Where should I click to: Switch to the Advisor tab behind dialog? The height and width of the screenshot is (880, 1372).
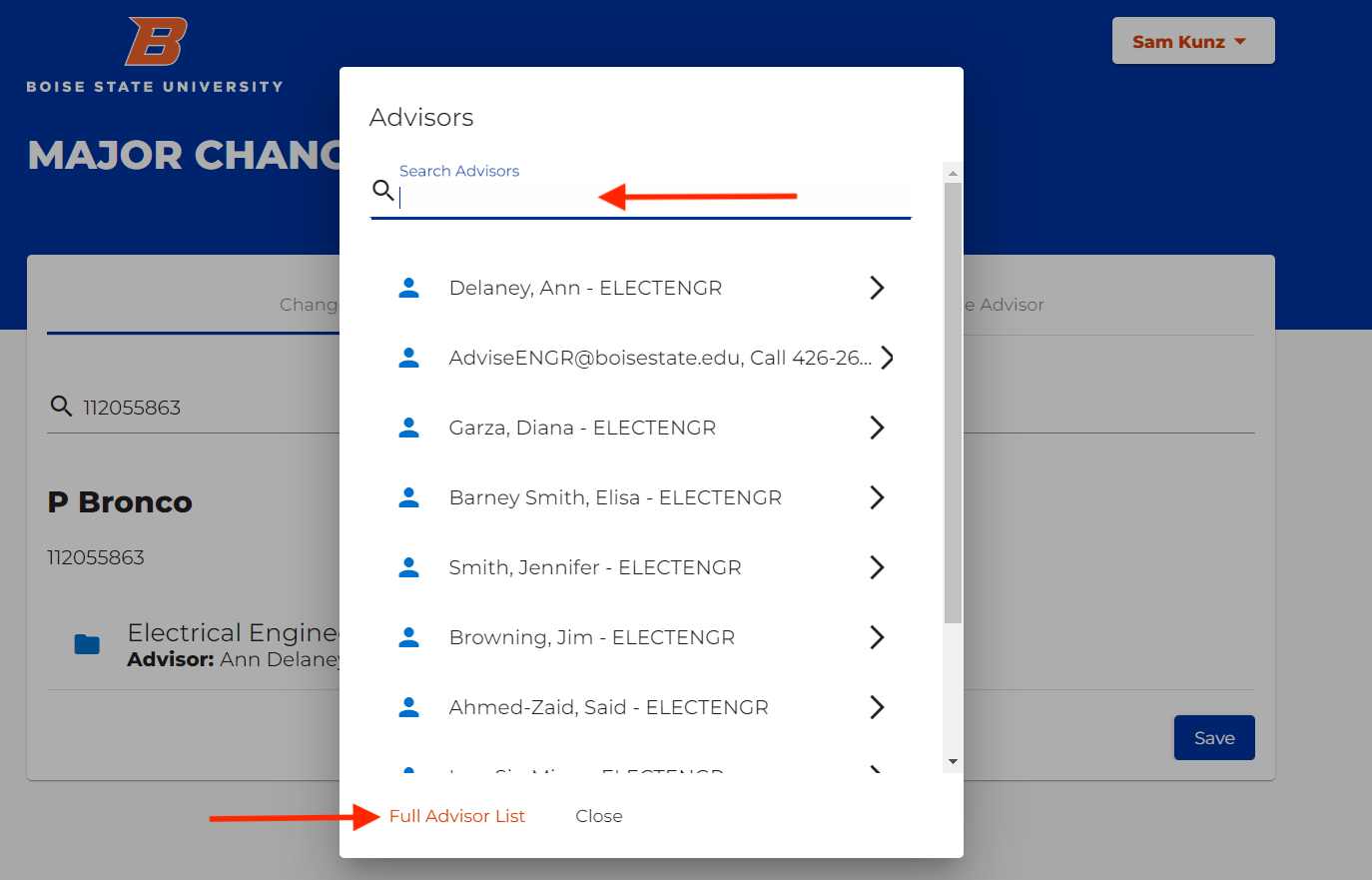pyautogui.click(x=1004, y=305)
